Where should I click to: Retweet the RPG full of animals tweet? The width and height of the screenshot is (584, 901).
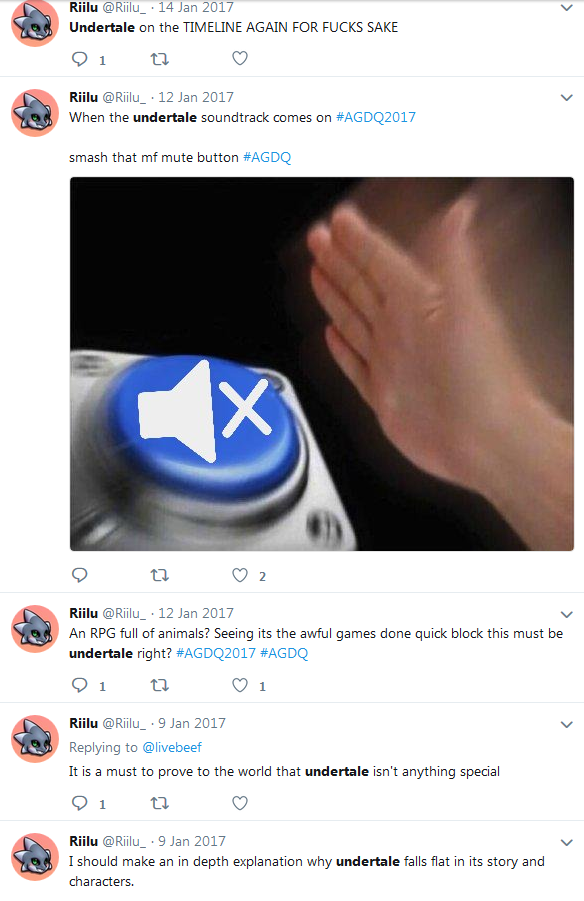[x=159, y=685]
